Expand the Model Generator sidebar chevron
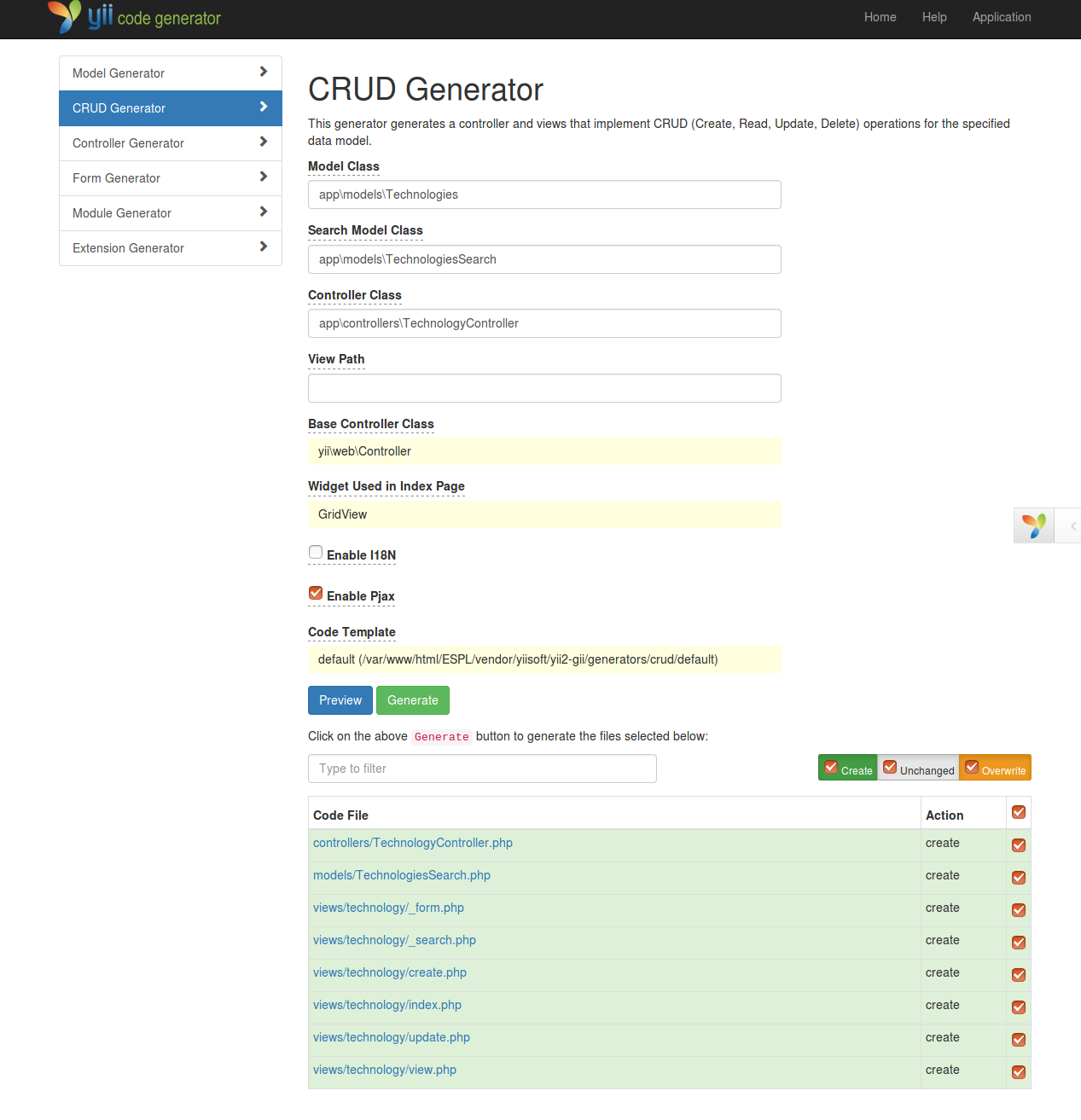The image size is (1081, 1120). point(263,73)
